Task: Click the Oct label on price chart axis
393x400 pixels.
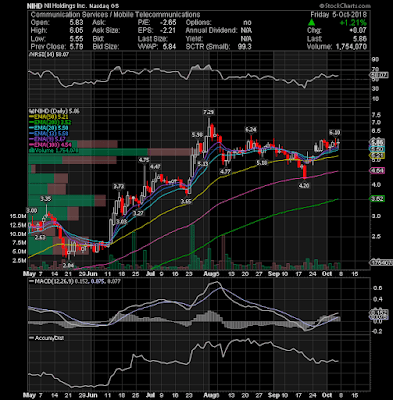Action: [328, 274]
